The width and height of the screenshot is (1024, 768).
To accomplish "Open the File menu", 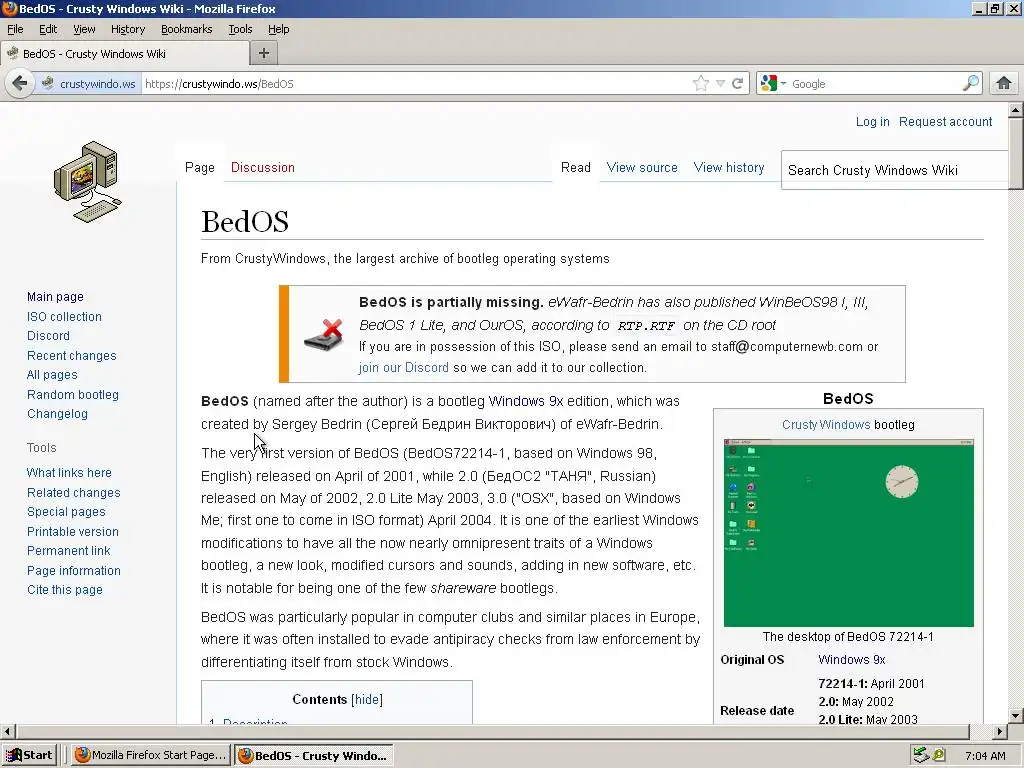I will [15, 29].
